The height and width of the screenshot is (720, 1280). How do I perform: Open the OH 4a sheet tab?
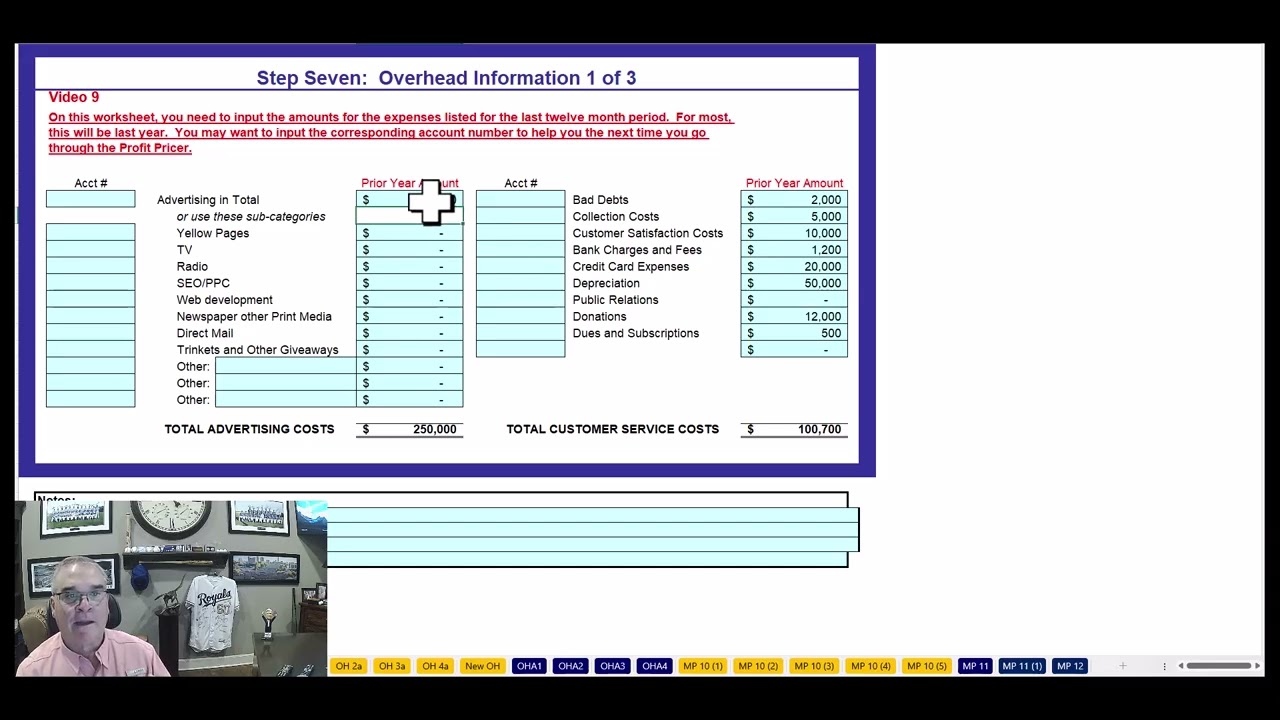[x=435, y=666]
